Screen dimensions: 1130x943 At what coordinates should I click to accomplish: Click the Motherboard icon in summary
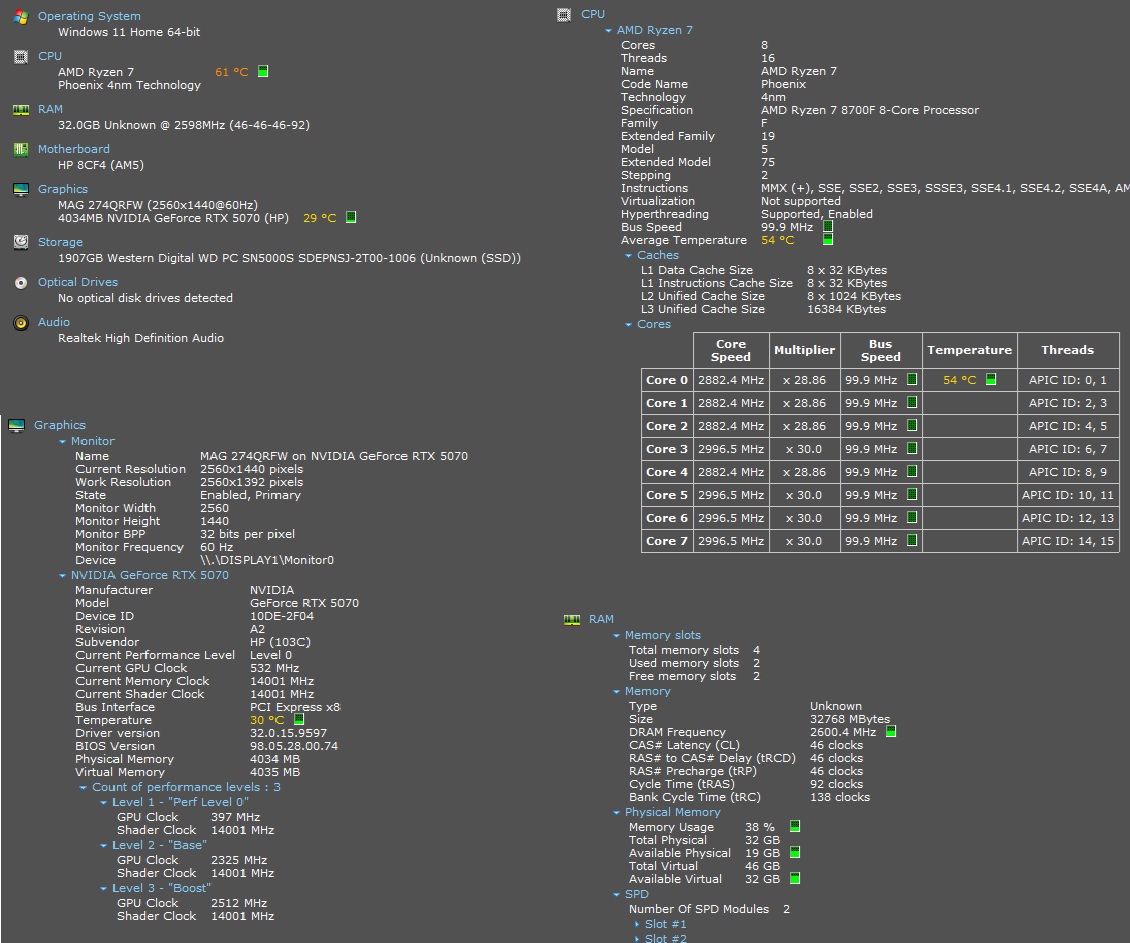point(21,149)
